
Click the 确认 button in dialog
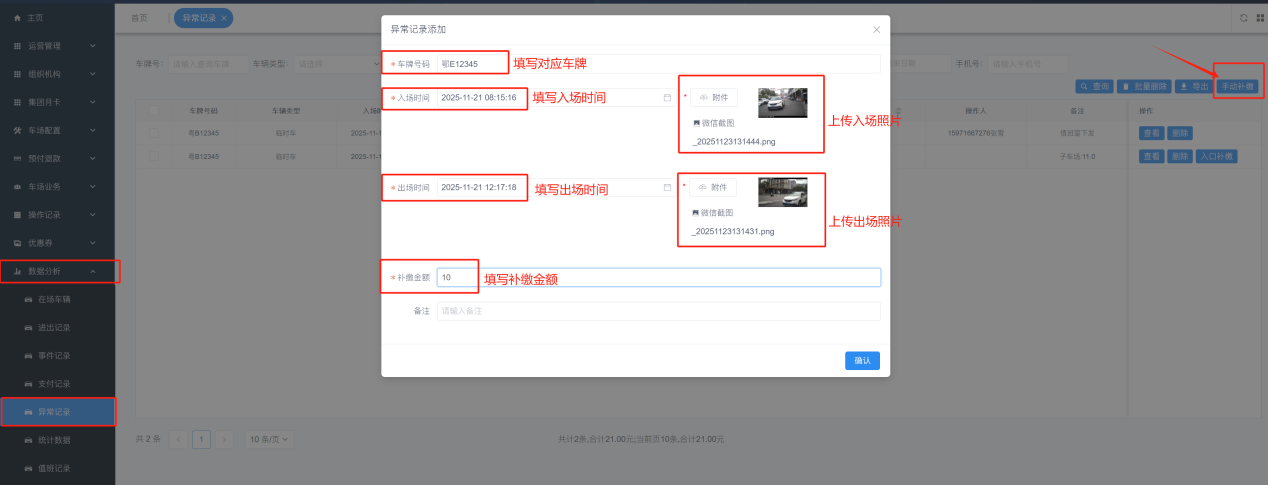pyautogui.click(x=862, y=360)
